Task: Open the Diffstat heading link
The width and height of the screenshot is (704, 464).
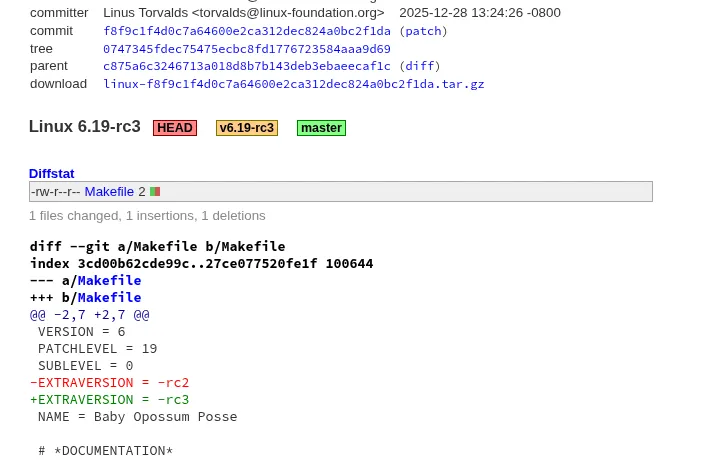Action: coord(51,173)
